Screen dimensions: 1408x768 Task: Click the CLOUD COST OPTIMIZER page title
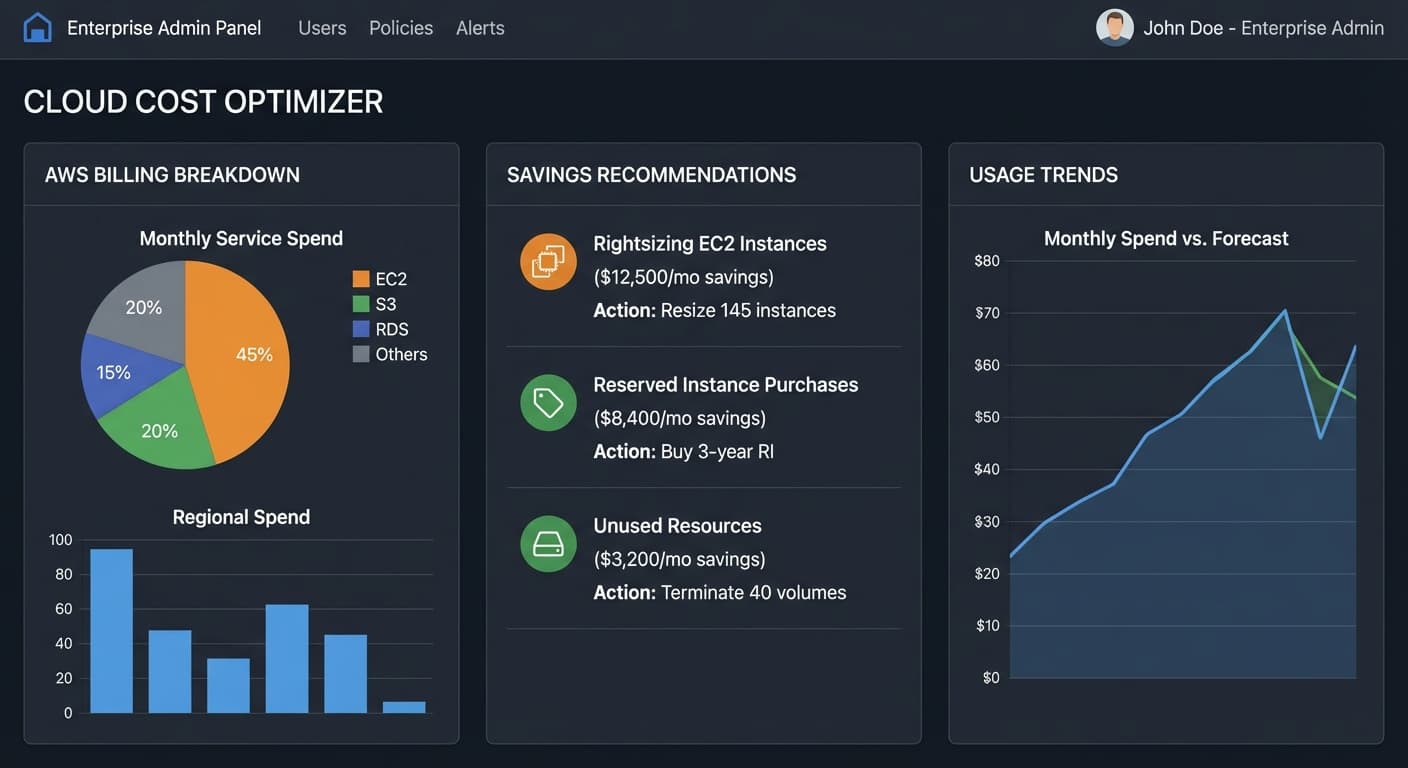203,102
